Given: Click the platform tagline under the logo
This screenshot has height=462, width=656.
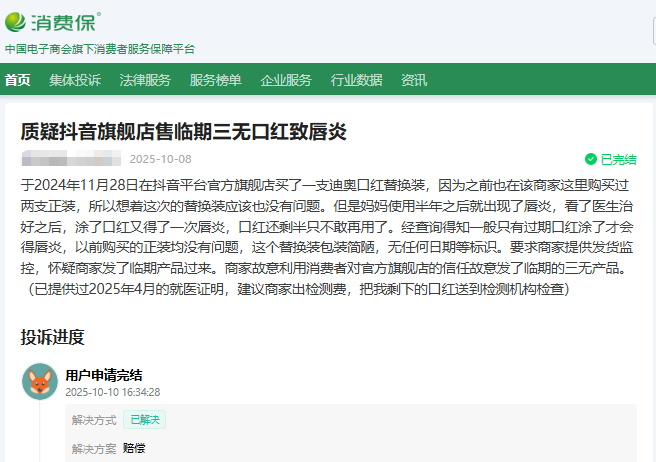Looking at the screenshot, I should coord(100,49).
